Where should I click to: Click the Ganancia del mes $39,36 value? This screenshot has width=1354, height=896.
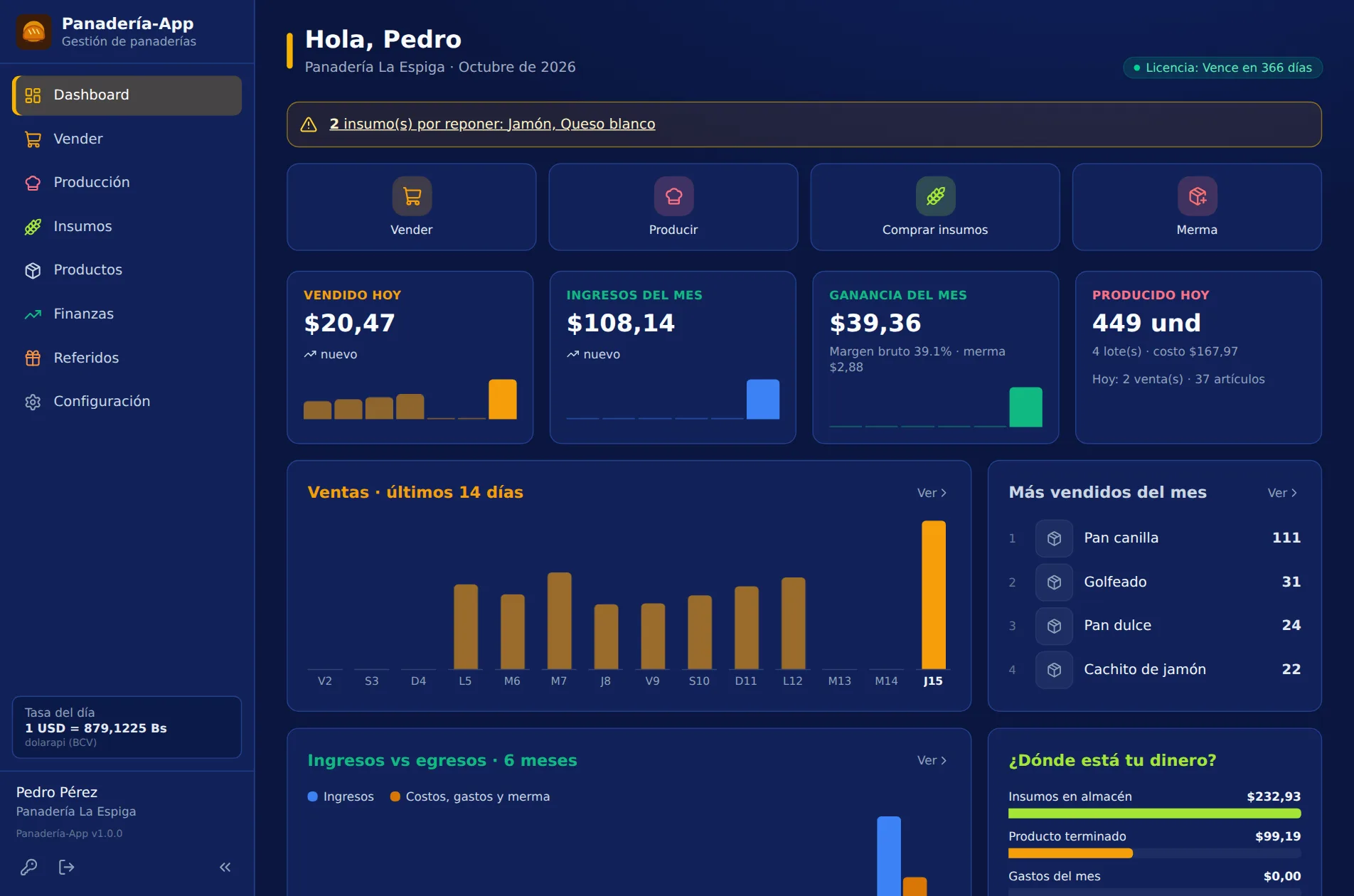click(875, 324)
